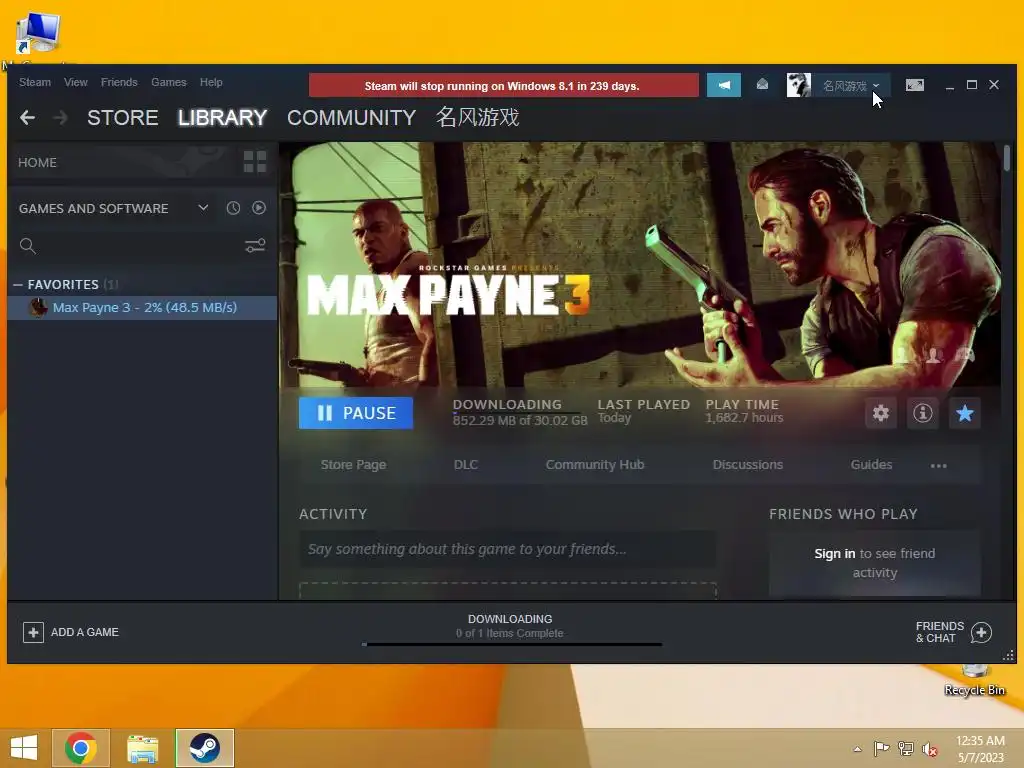The image size is (1024, 768).
Task: Click the Windows 8.1 warning banner
Action: tap(504, 86)
